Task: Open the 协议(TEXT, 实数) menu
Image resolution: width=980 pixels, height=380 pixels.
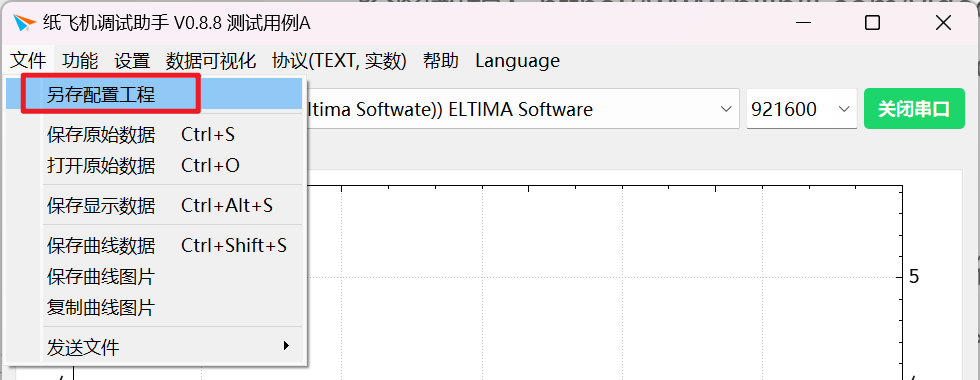Action: 339,61
